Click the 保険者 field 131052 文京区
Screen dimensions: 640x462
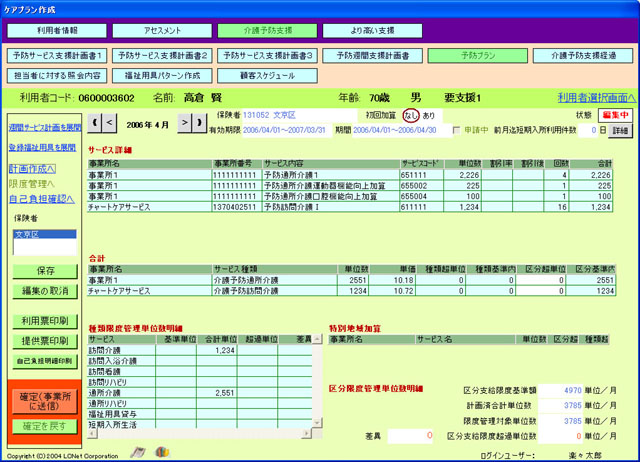(x=300, y=116)
